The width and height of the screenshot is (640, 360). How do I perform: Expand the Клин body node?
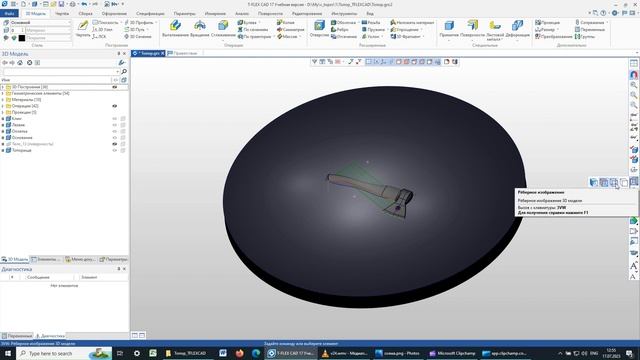click(x=3, y=118)
